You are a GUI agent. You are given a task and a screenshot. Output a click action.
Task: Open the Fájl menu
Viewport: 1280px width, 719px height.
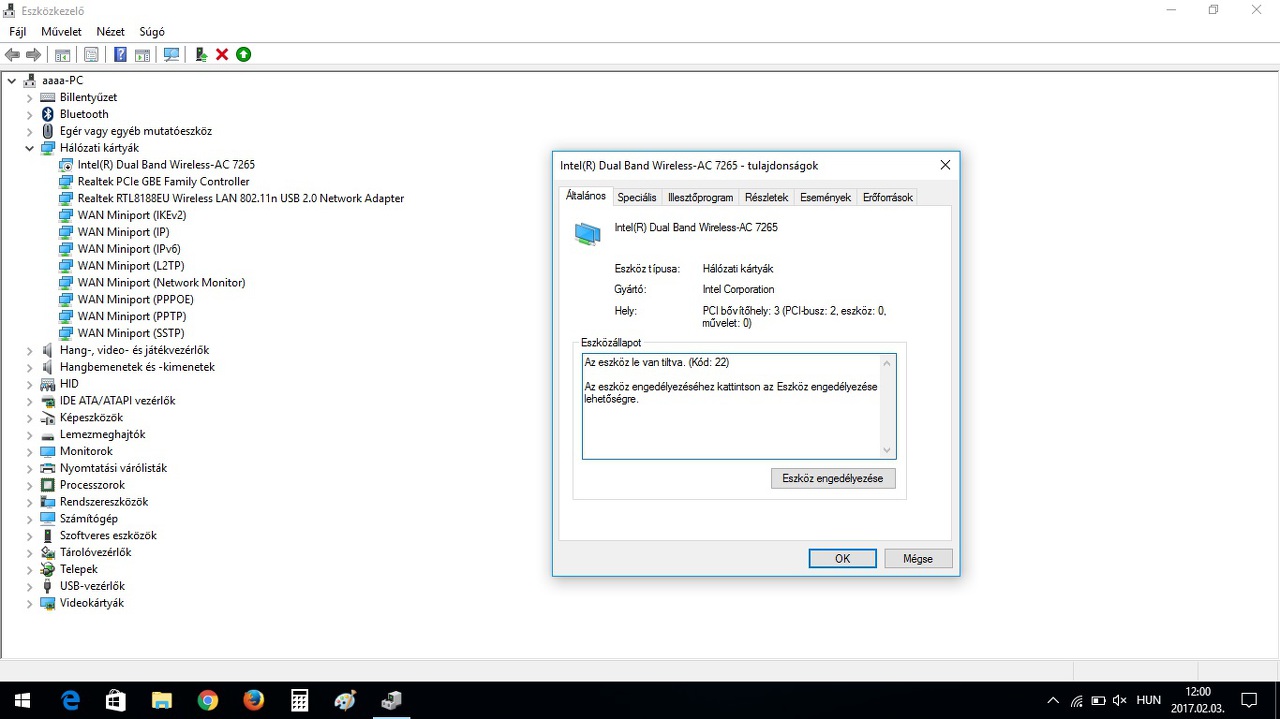(17, 32)
